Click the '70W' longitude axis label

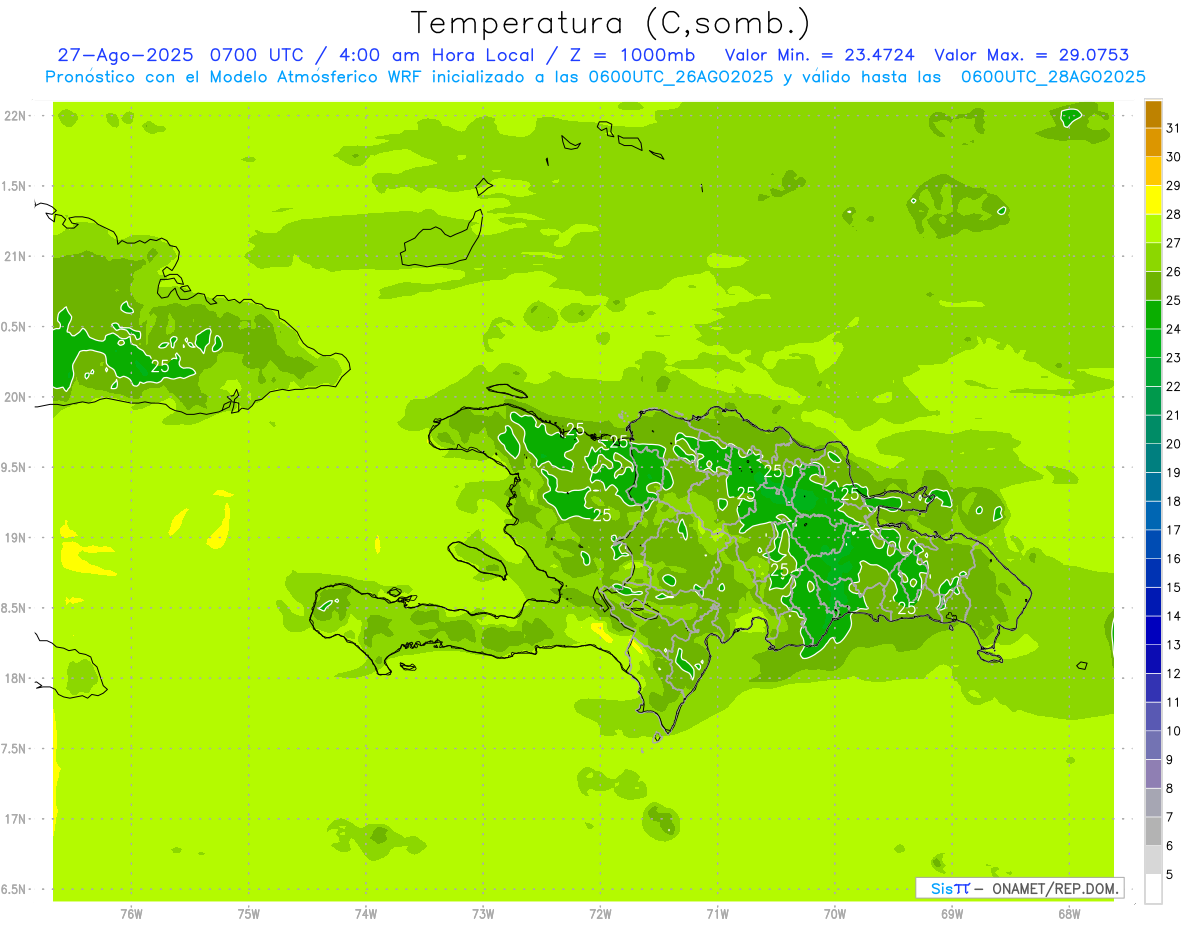835,915
